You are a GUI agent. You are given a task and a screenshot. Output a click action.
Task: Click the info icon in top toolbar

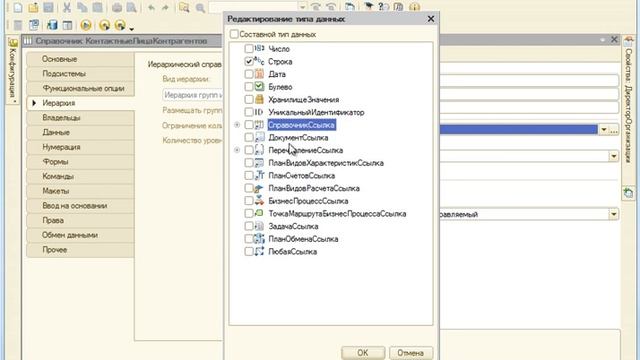click(x=414, y=7)
